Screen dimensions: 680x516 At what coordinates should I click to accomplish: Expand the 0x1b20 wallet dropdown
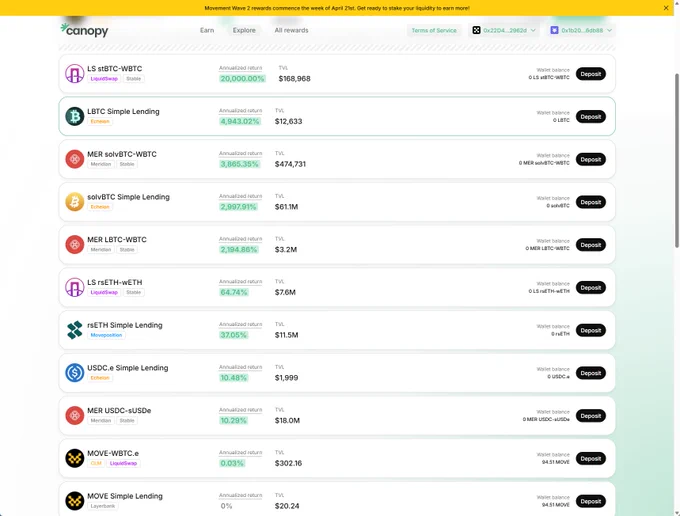[581, 30]
